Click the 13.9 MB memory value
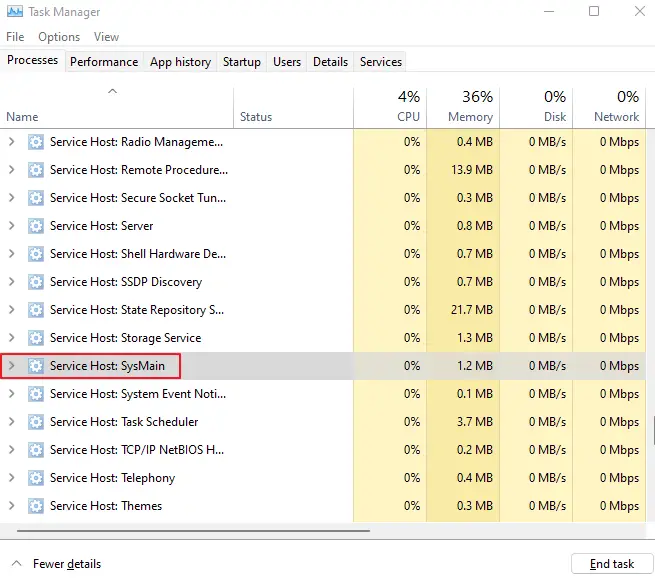Screen dimensions: 655x579 [472, 170]
